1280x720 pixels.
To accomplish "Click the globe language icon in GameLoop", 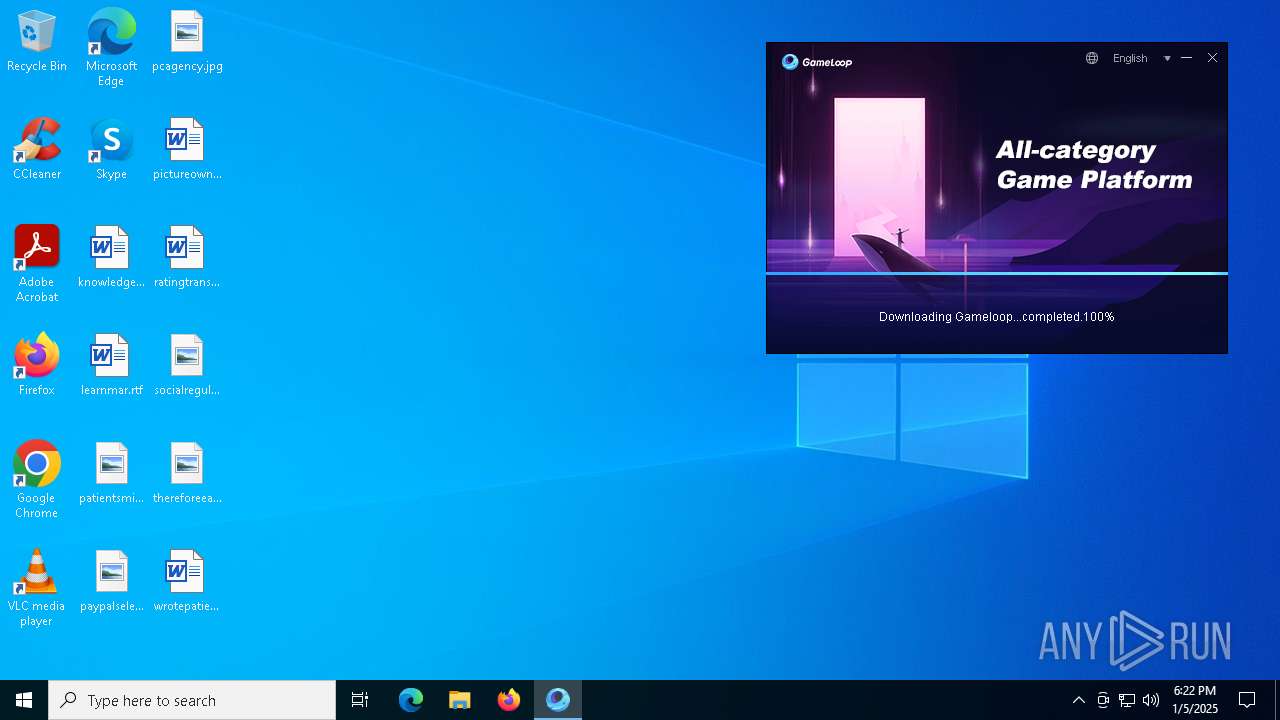I will click(x=1092, y=58).
